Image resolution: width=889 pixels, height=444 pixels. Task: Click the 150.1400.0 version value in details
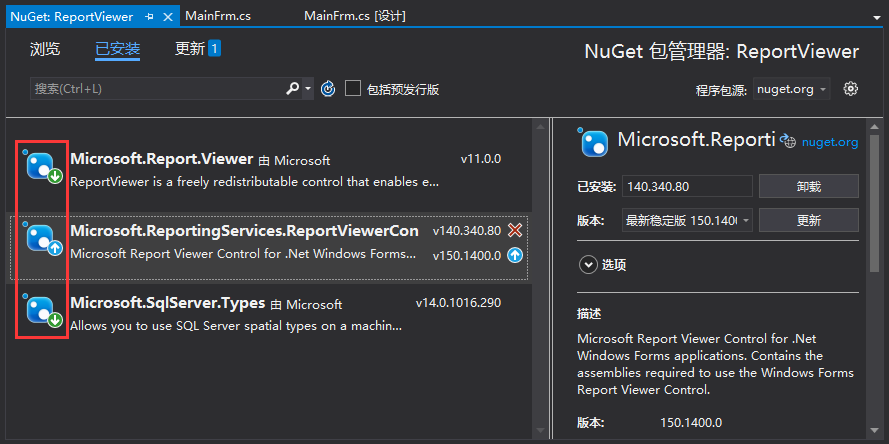coord(691,422)
